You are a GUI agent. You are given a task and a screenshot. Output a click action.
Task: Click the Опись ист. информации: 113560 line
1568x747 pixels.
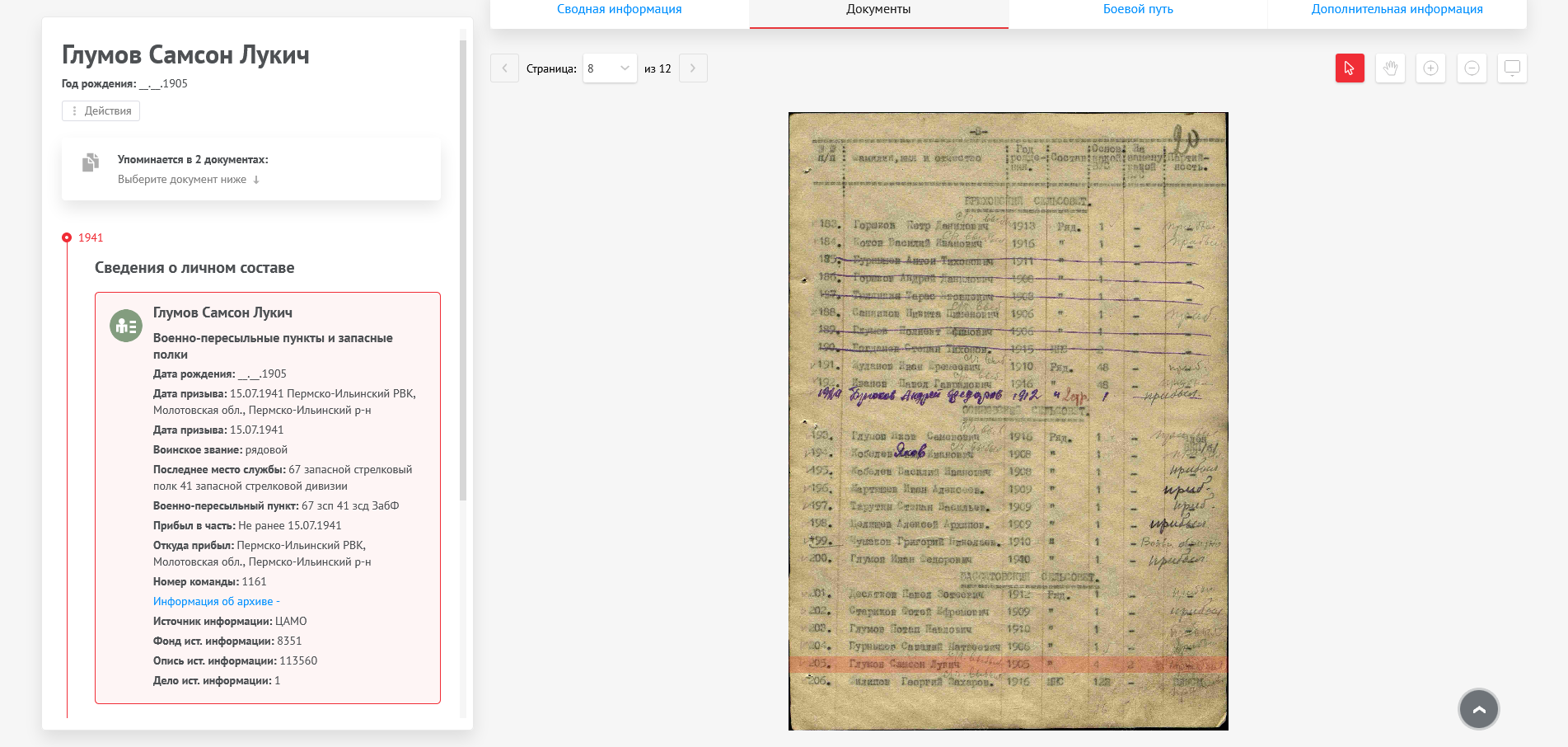(235, 660)
